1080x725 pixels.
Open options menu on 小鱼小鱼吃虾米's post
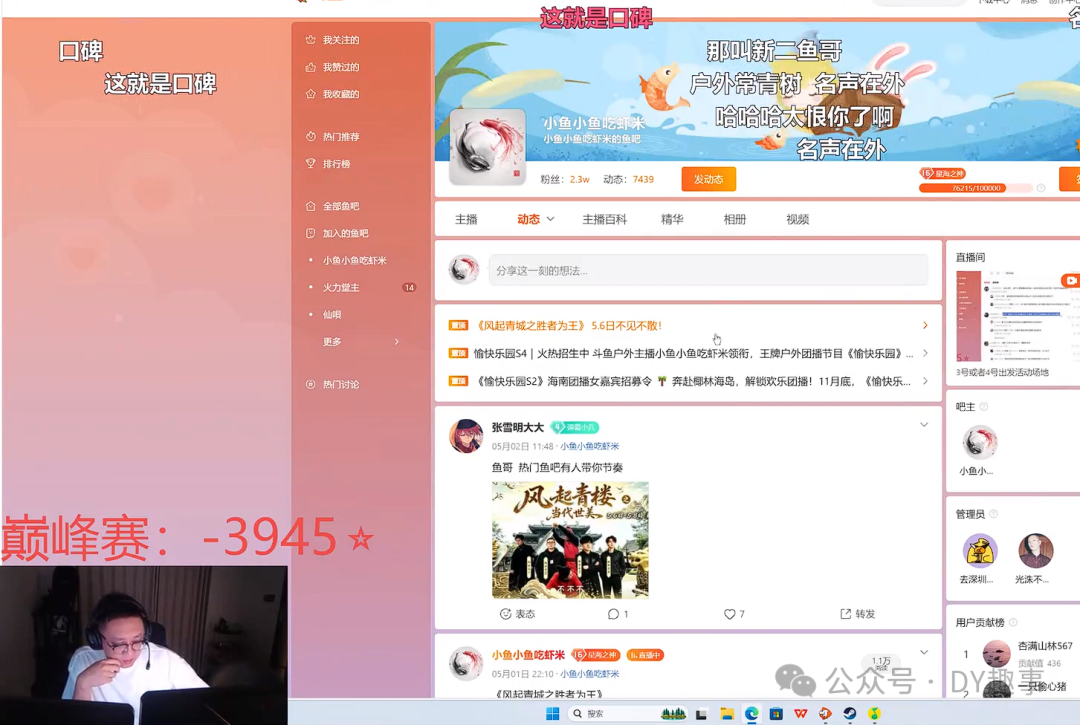pyautogui.click(x=924, y=652)
